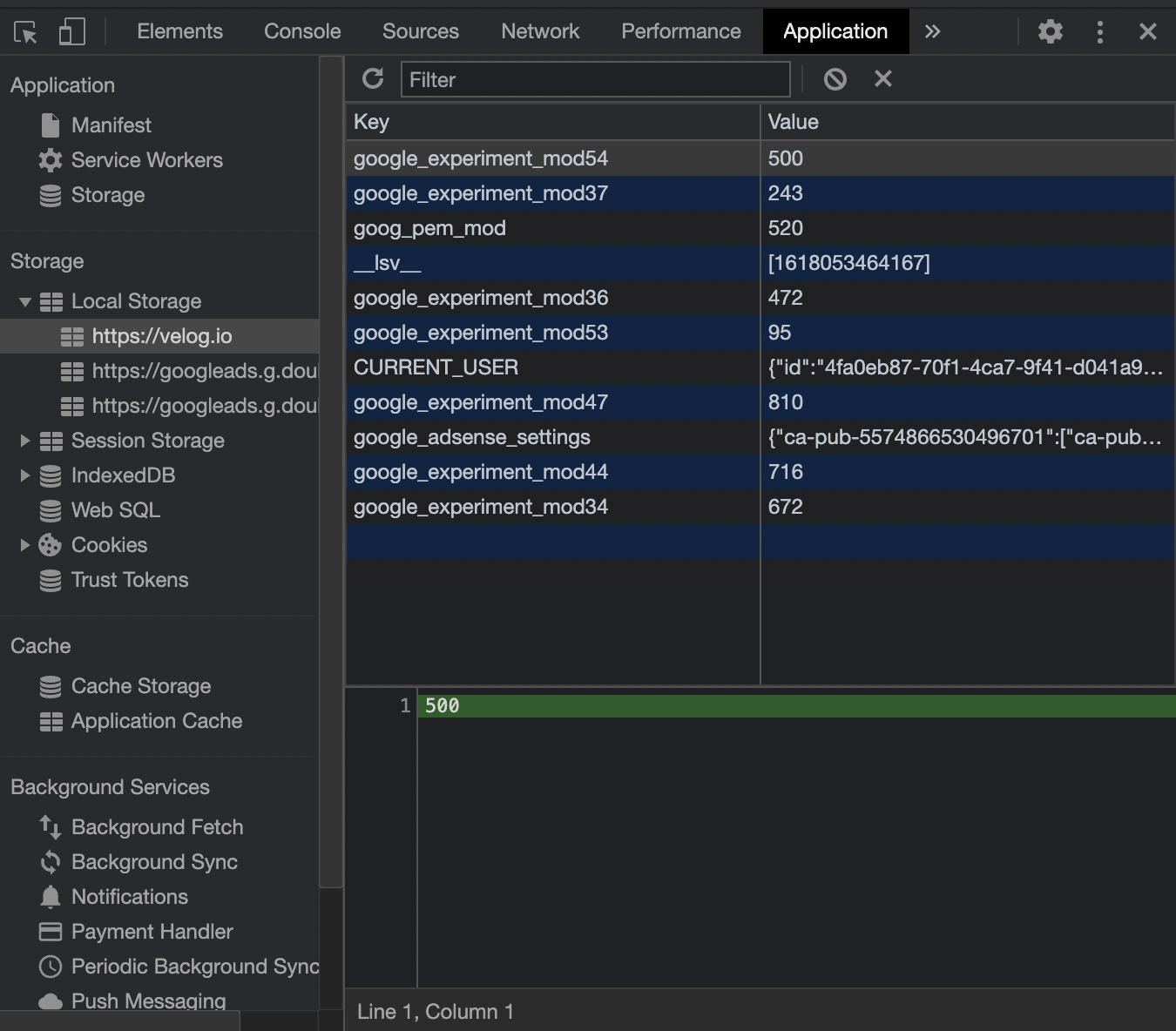Image resolution: width=1176 pixels, height=1031 pixels.
Task: Toggle device toolbar mode
Action: click(71, 30)
